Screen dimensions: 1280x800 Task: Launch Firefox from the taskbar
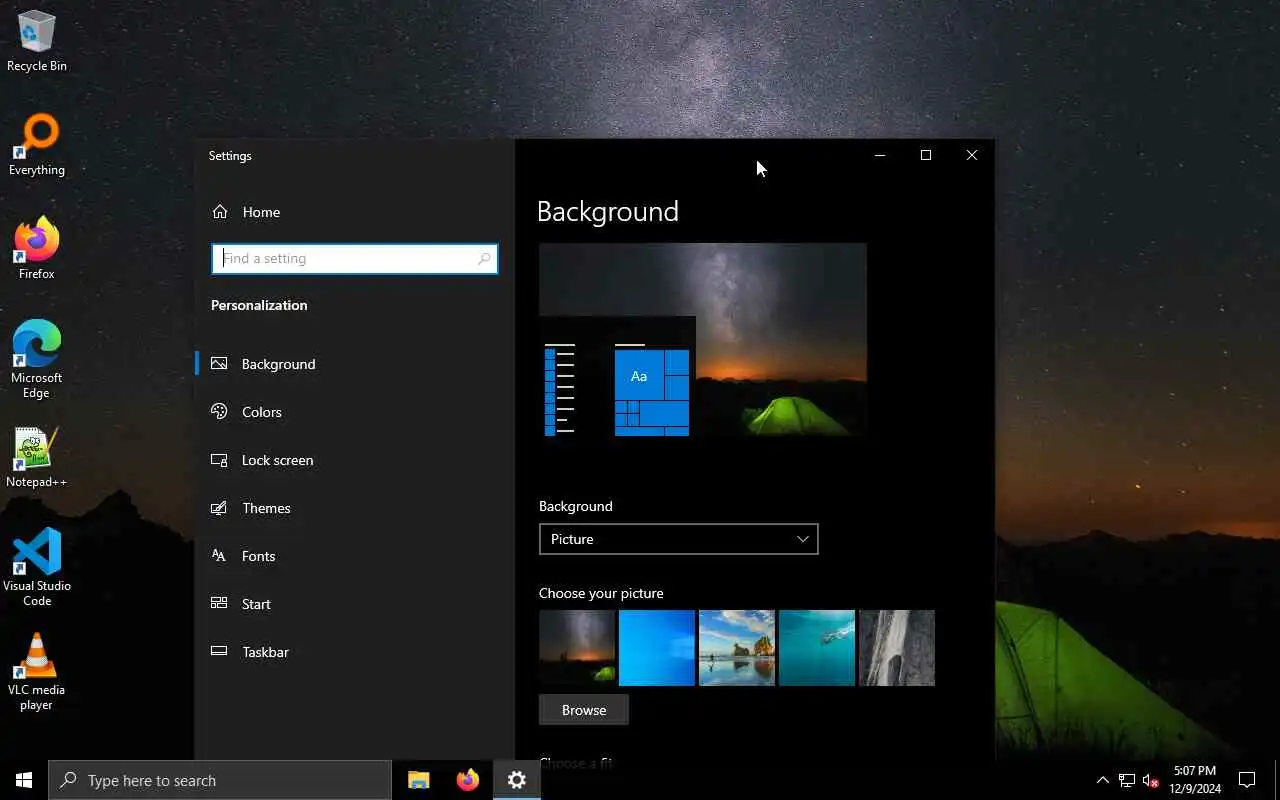click(467, 780)
